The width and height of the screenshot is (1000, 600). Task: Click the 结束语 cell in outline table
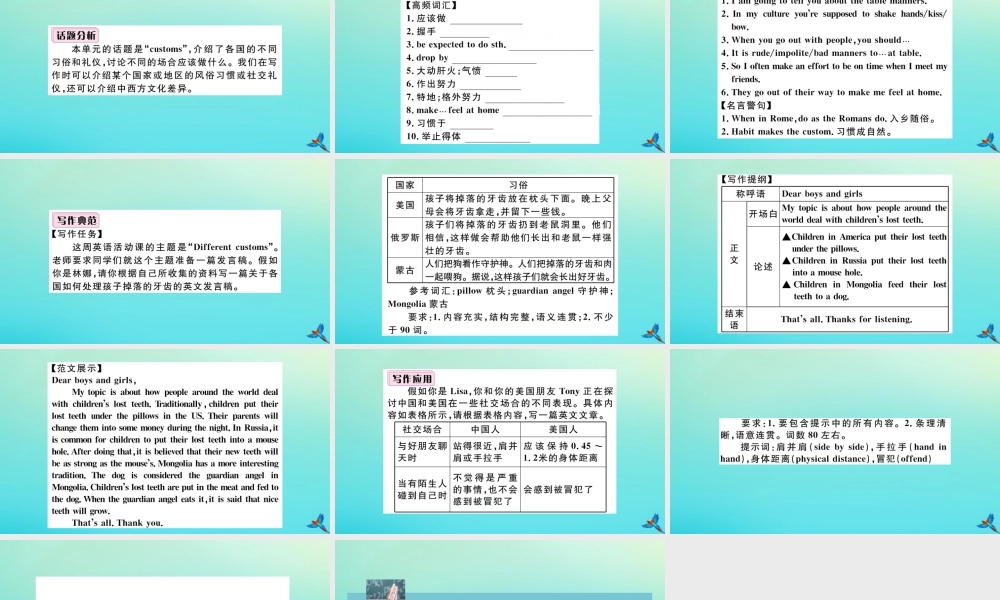coord(733,319)
